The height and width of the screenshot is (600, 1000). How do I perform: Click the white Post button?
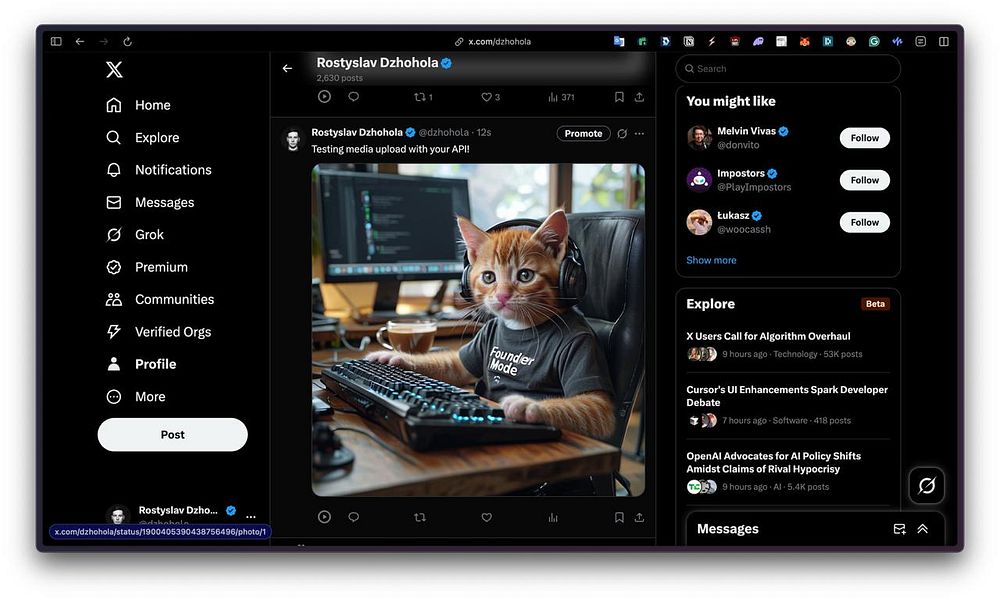click(x=172, y=435)
